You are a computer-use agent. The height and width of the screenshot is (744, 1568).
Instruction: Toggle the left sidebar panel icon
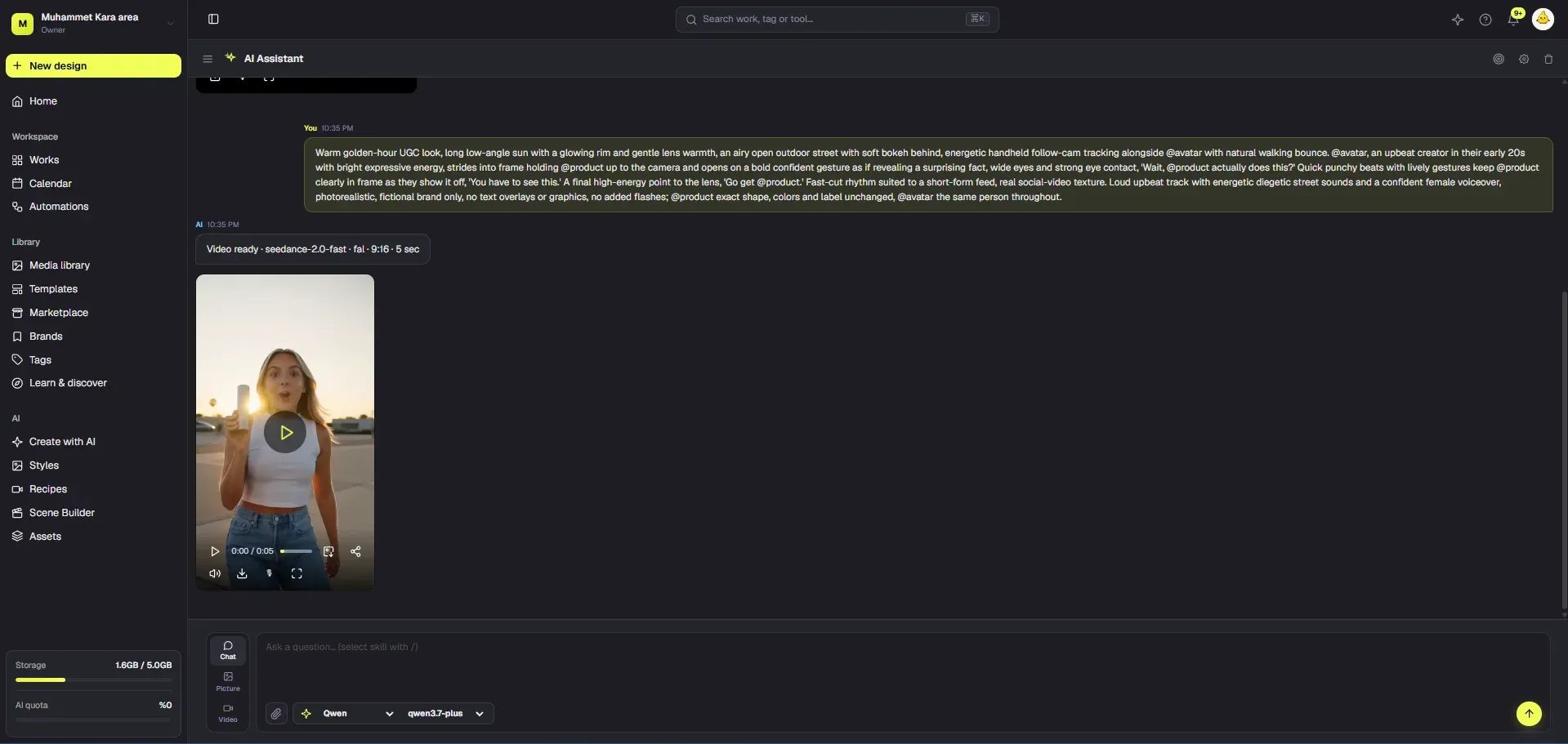coord(213,19)
